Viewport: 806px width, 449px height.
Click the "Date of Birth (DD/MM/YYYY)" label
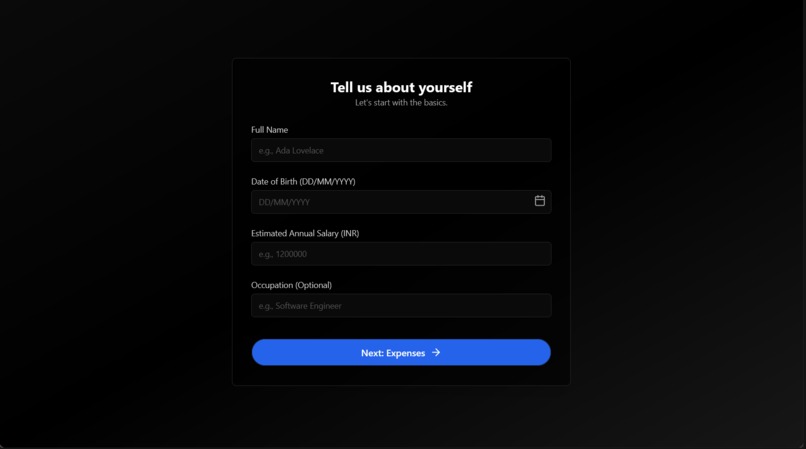coord(303,182)
